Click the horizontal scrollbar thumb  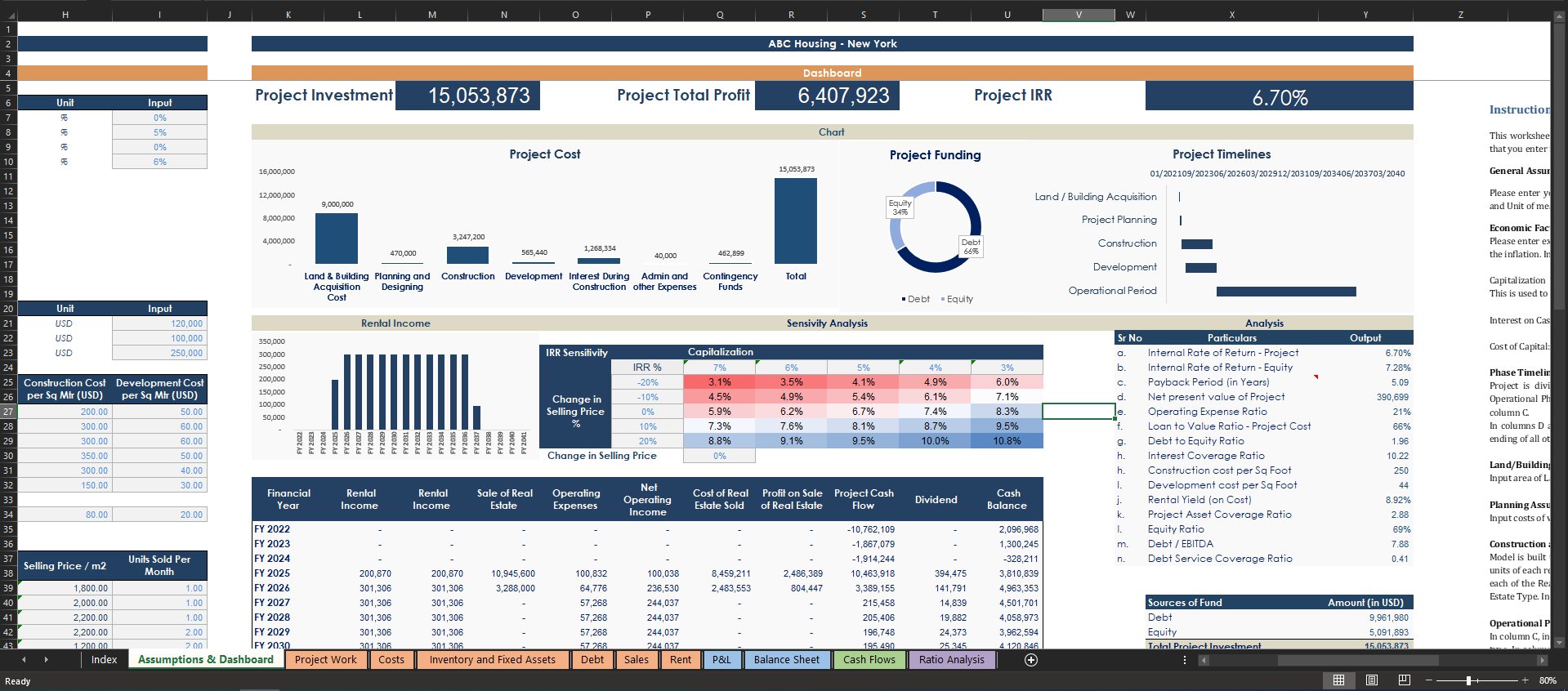1356,660
